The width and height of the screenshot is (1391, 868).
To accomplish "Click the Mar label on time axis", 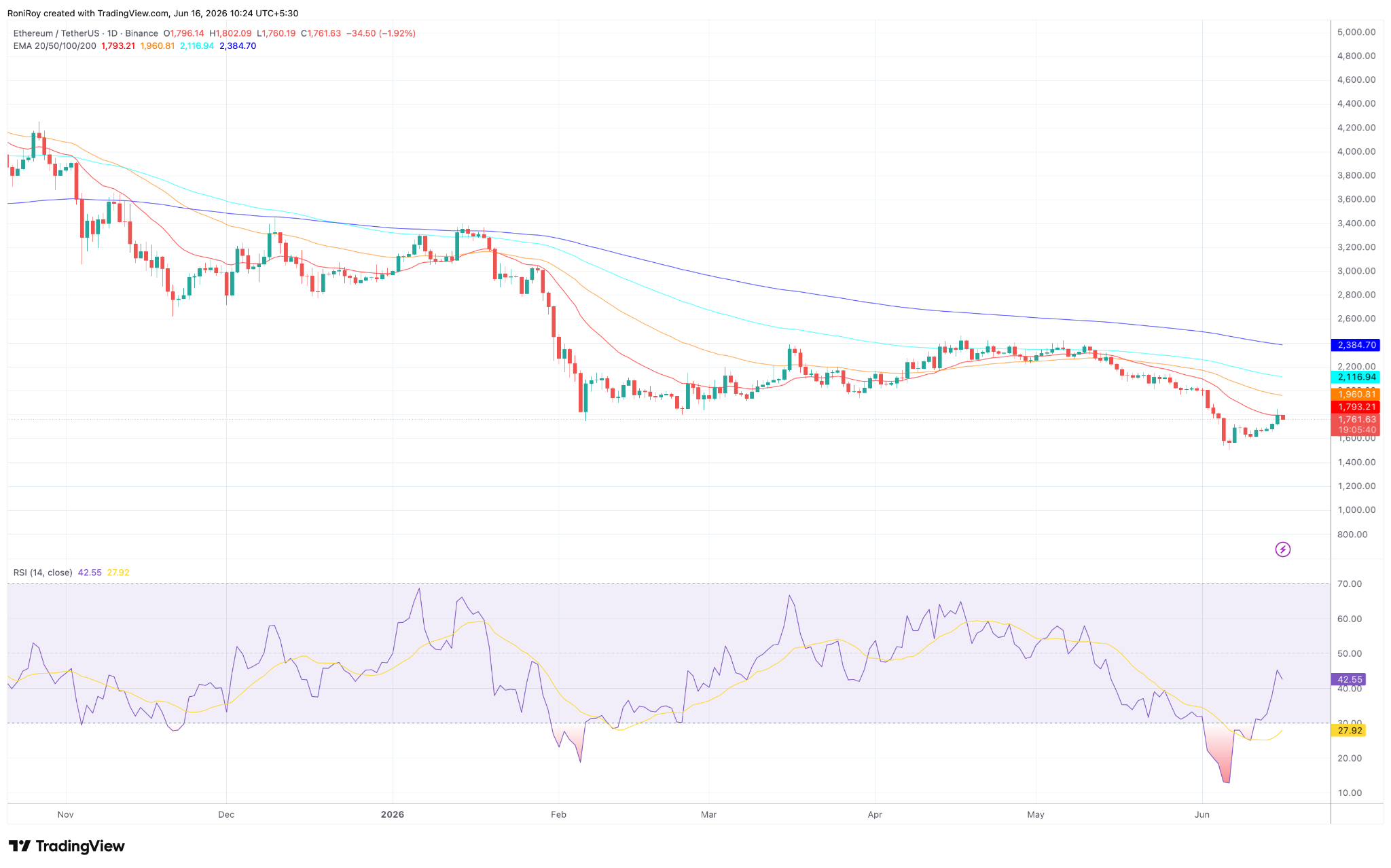I will click(x=708, y=814).
